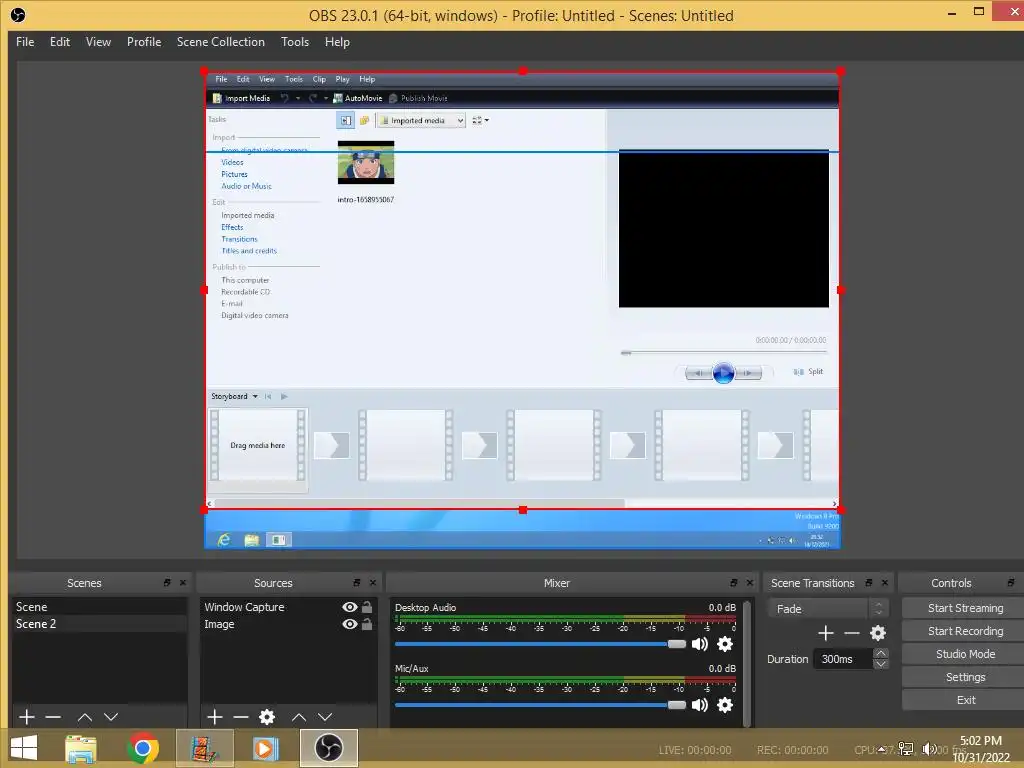Open the Help menu
The height and width of the screenshot is (768, 1024).
[337, 42]
